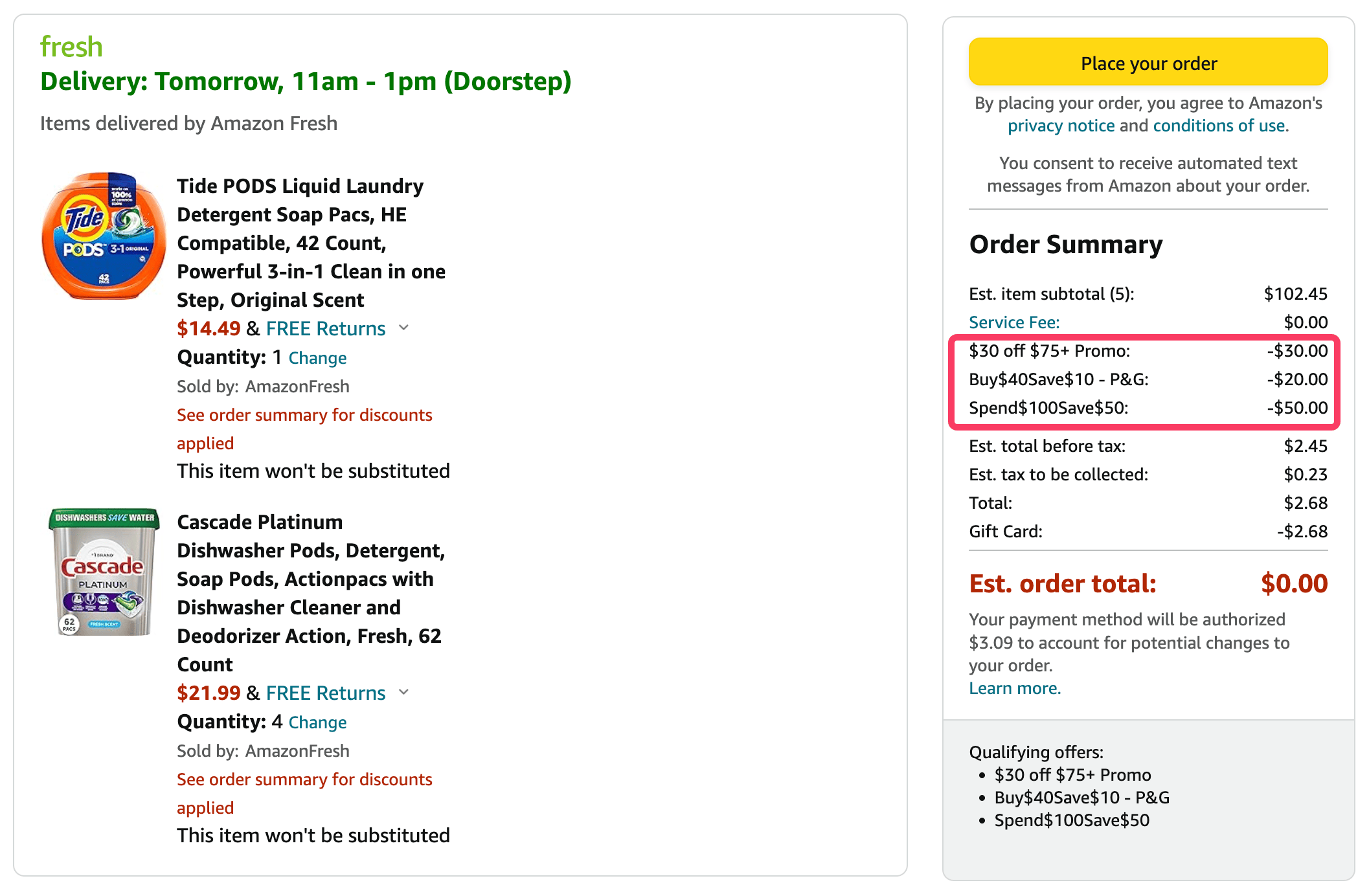Screen dimensions: 1369x896
Task: Click the Amazon Fresh logo
Action: [71, 45]
